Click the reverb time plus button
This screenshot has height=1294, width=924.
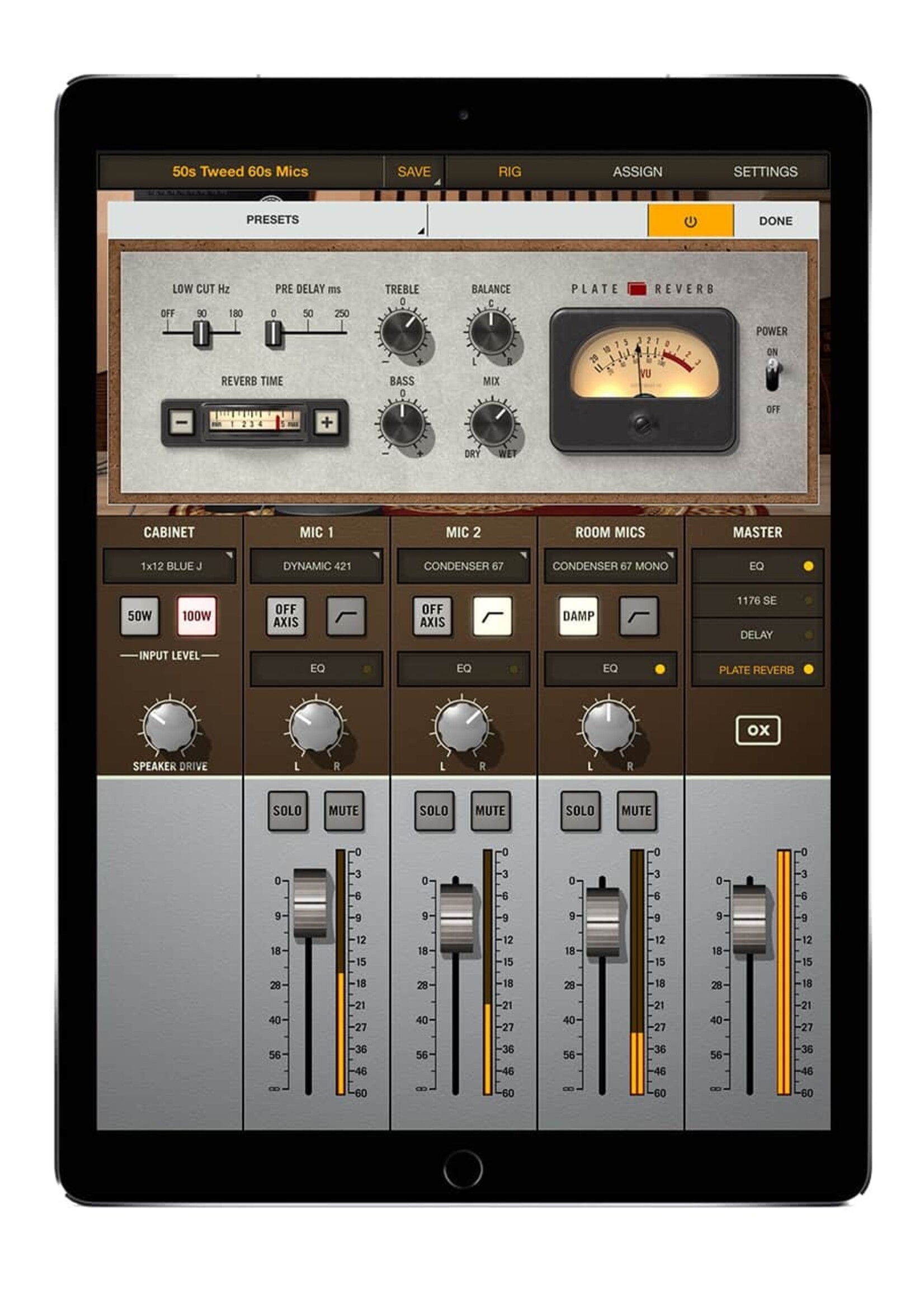pos(327,422)
